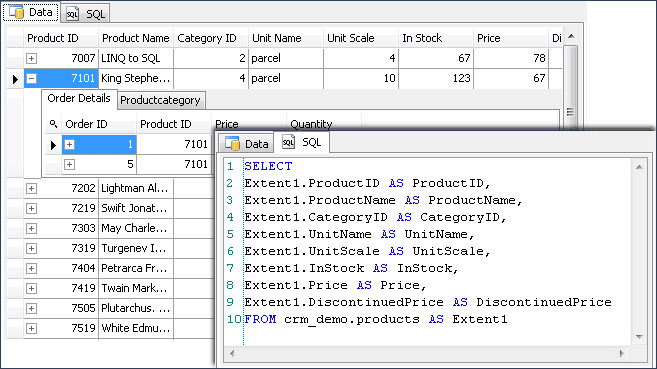
Task: Click the key icon in Order Details header
Action: pyautogui.click(x=53, y=124)
